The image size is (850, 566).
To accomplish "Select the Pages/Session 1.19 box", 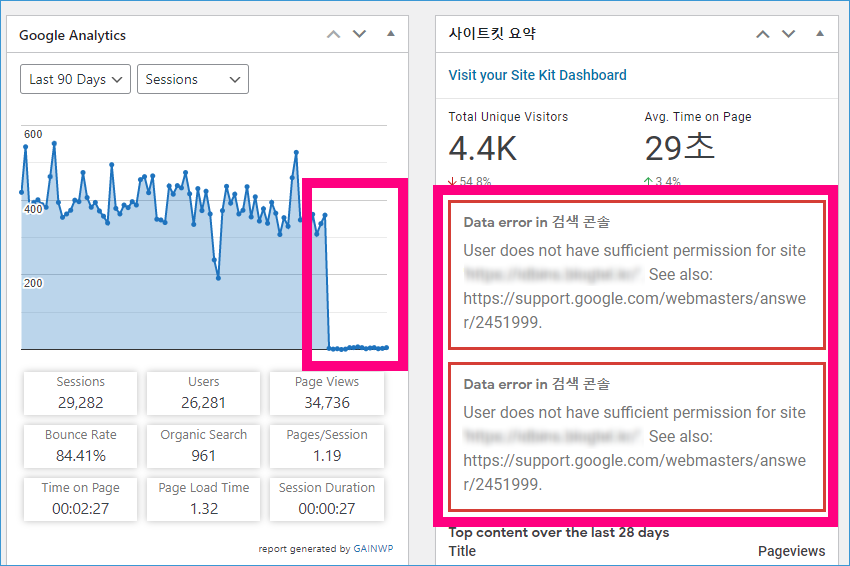I will tap(327, 446).
